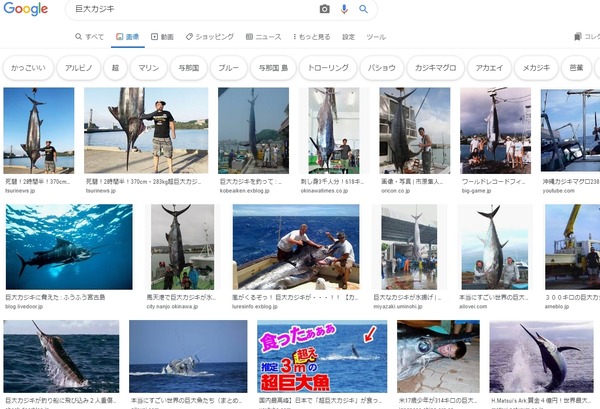Viewport: 600px width, 409px height.
Task: Click the collections bookmark icon
Action: point(578,37)
